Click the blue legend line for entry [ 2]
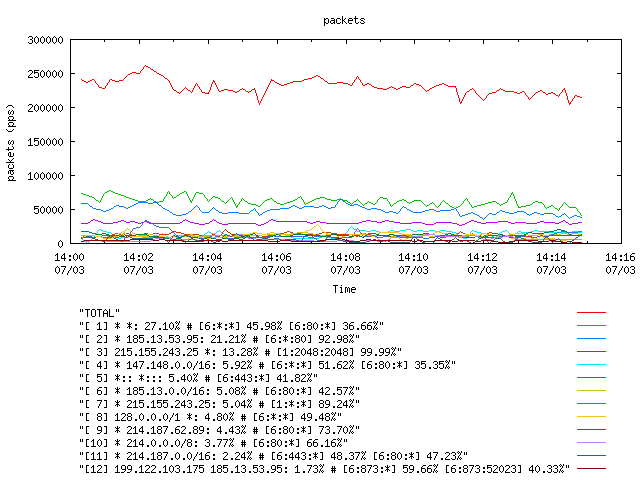Image resolution: width=640 pixels, height=480 pixels. pyautogui.click(x=591, y=339)
